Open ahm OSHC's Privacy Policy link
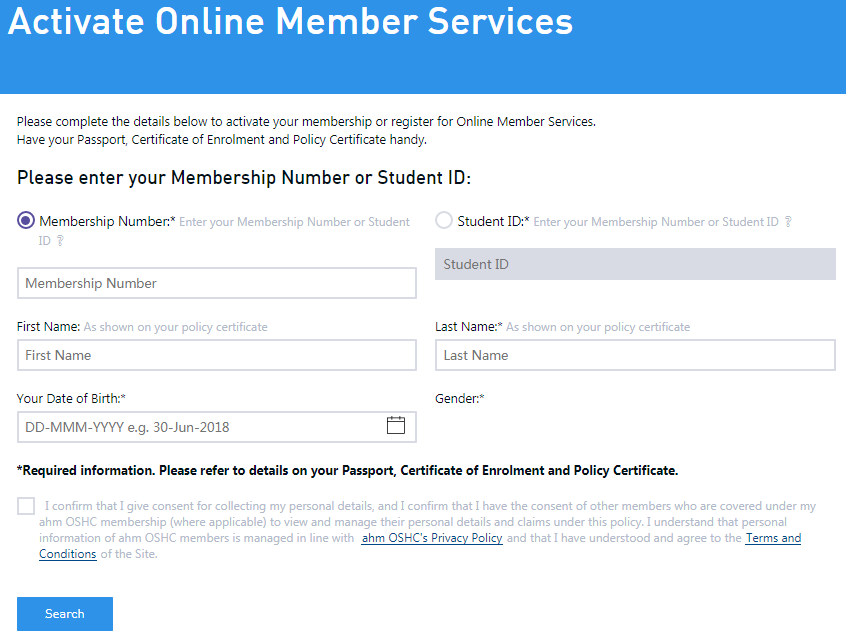This screenshot has width=846, height=637. [x=432, y=538]
